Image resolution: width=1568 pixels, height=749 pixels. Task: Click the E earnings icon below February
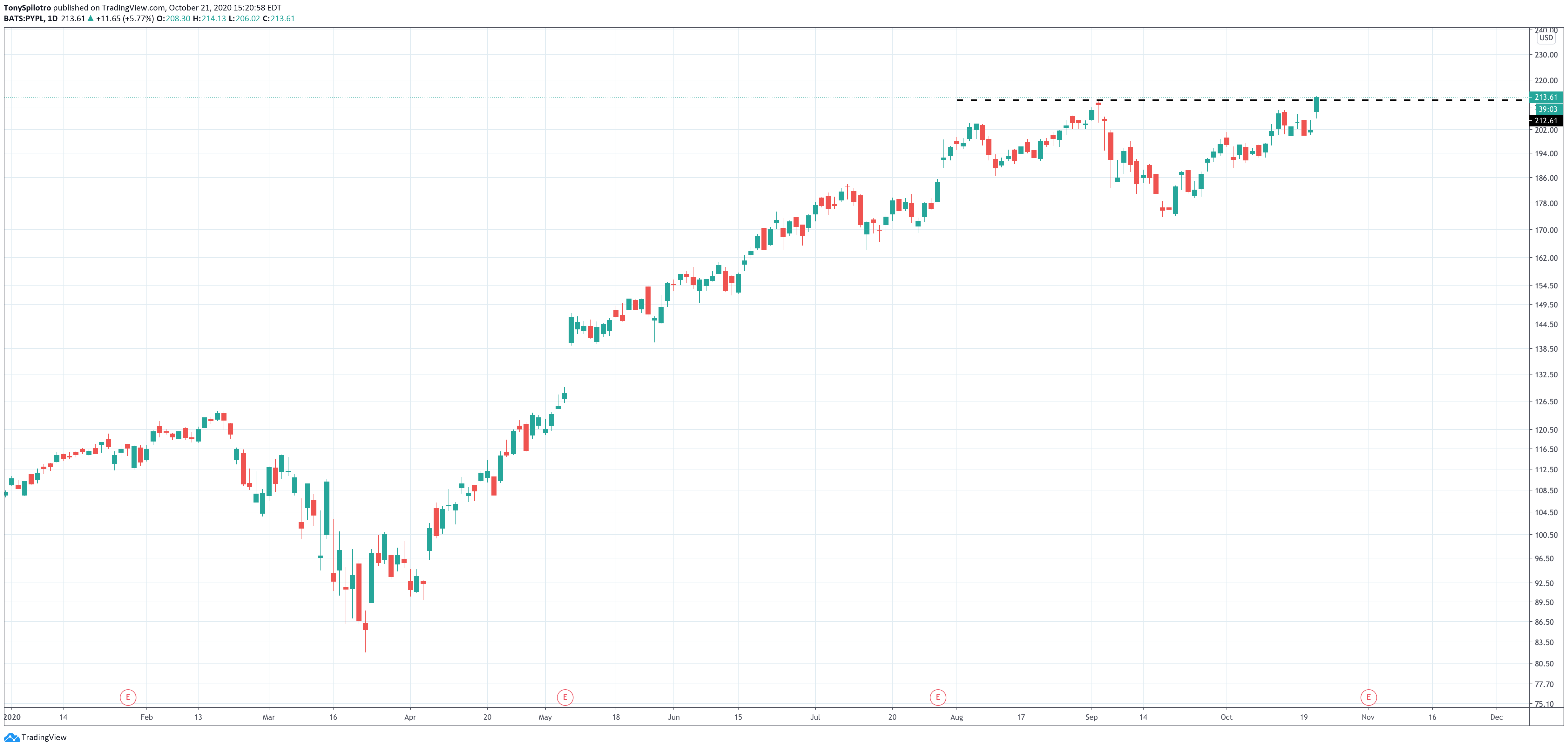click(x=128, y=698)
